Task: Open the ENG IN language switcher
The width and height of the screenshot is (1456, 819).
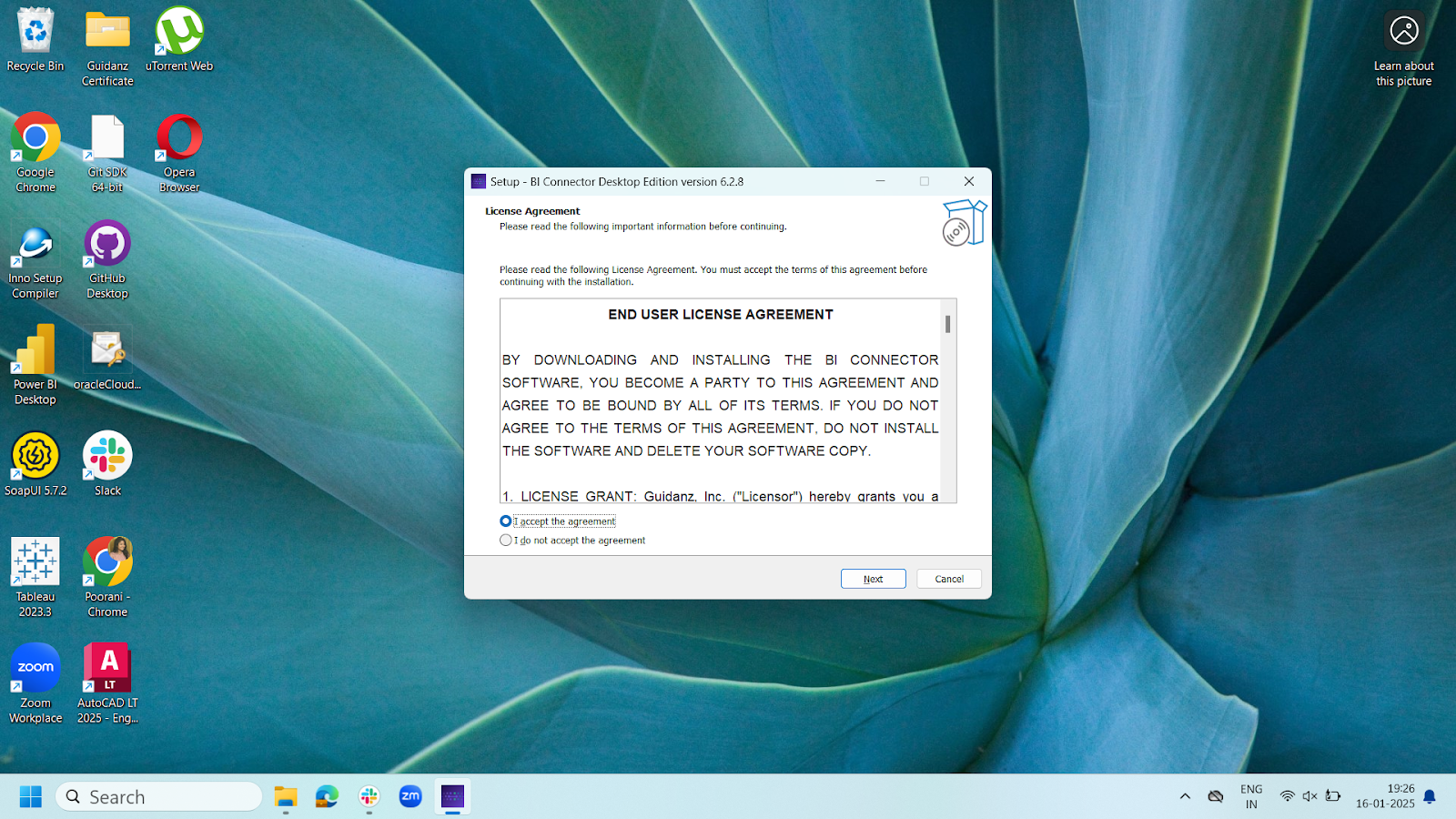Action: (1251, 796)
